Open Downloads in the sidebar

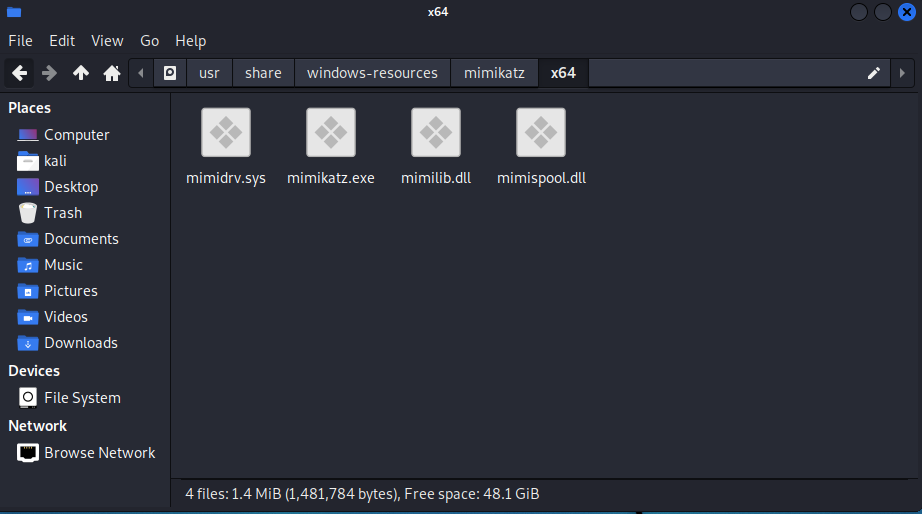pyautogui.click(x=86, y=343)
